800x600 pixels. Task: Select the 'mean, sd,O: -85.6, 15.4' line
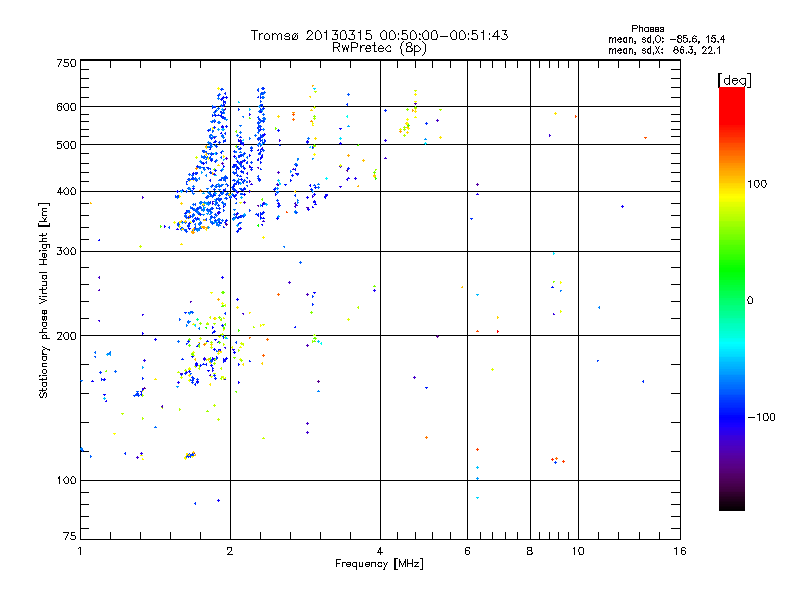click(666, 39)
